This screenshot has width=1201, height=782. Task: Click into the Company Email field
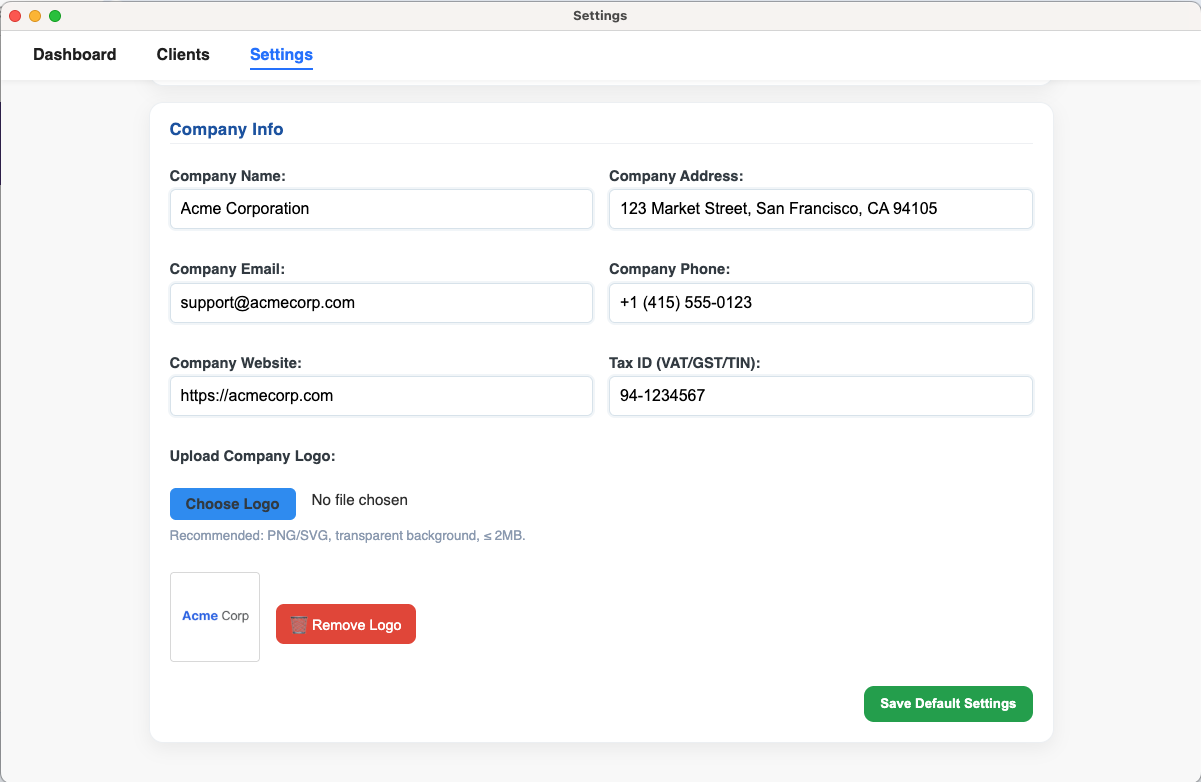(381, 303)
